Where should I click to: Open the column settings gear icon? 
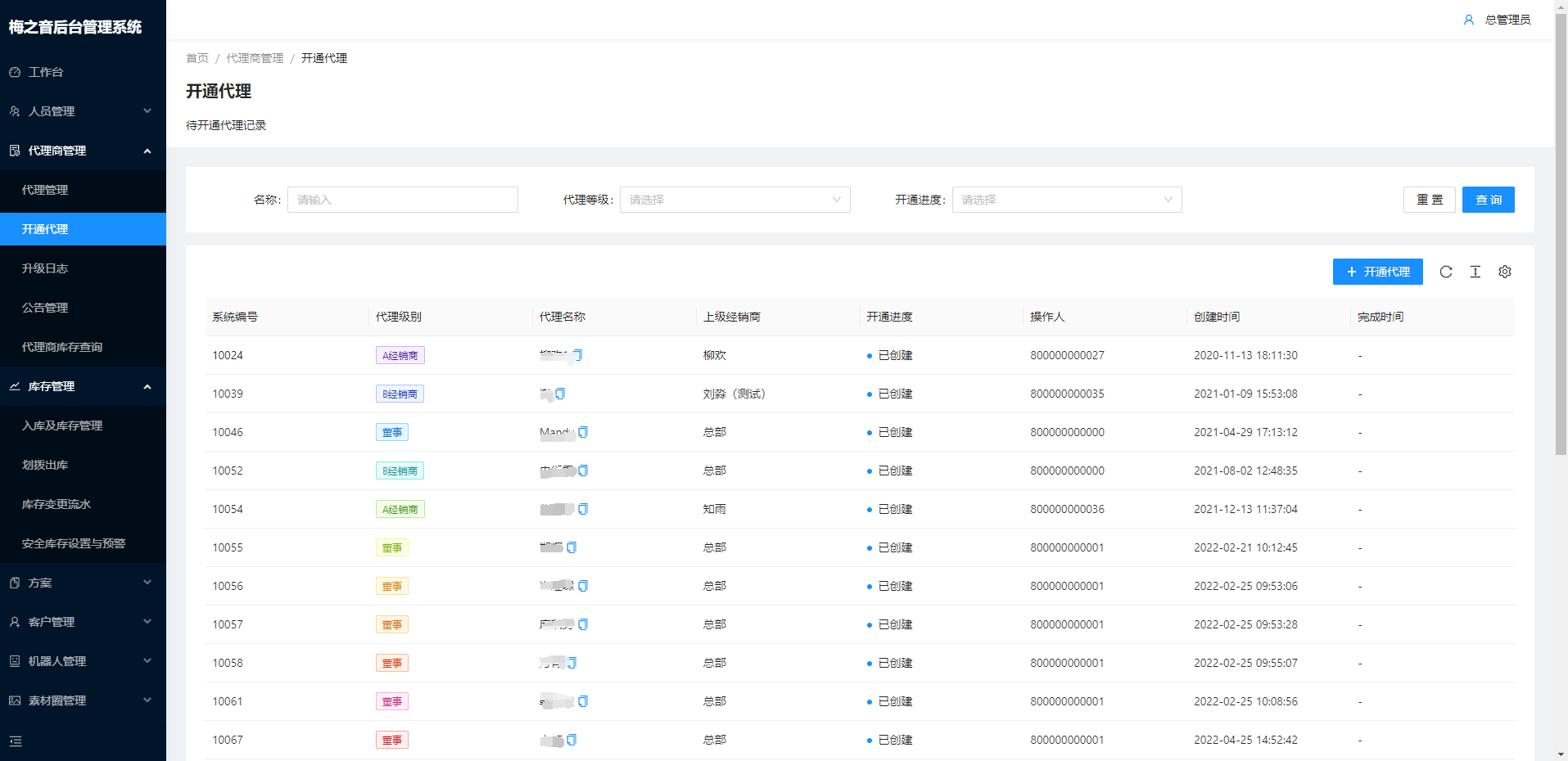1505,272
